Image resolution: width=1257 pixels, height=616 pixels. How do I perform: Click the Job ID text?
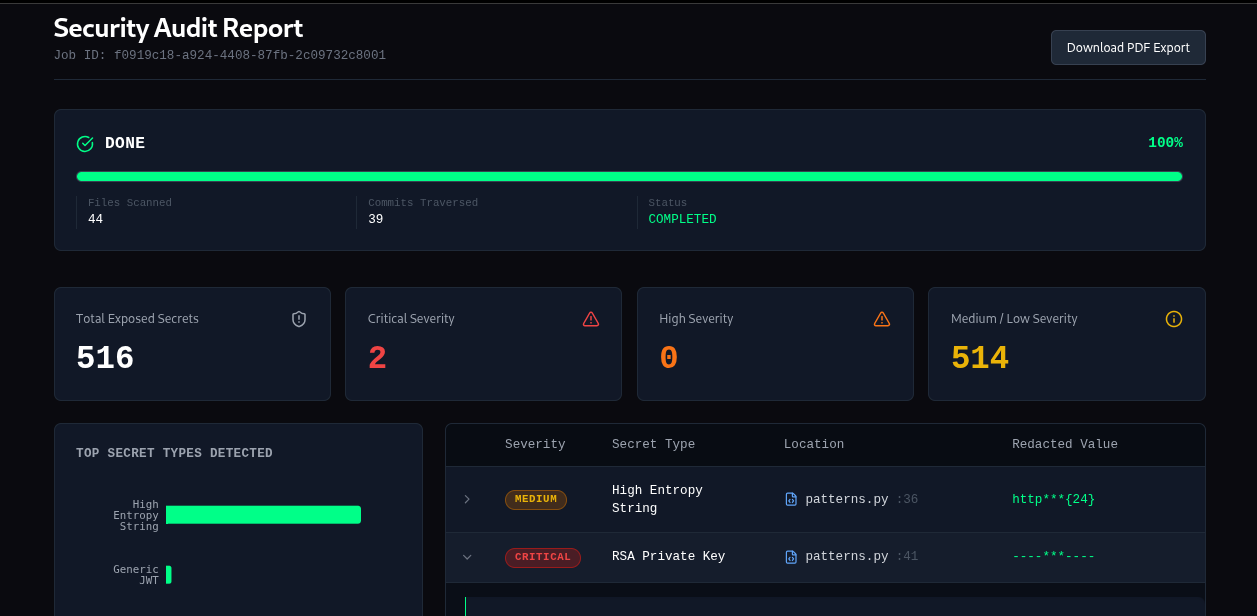click(220, 55)
